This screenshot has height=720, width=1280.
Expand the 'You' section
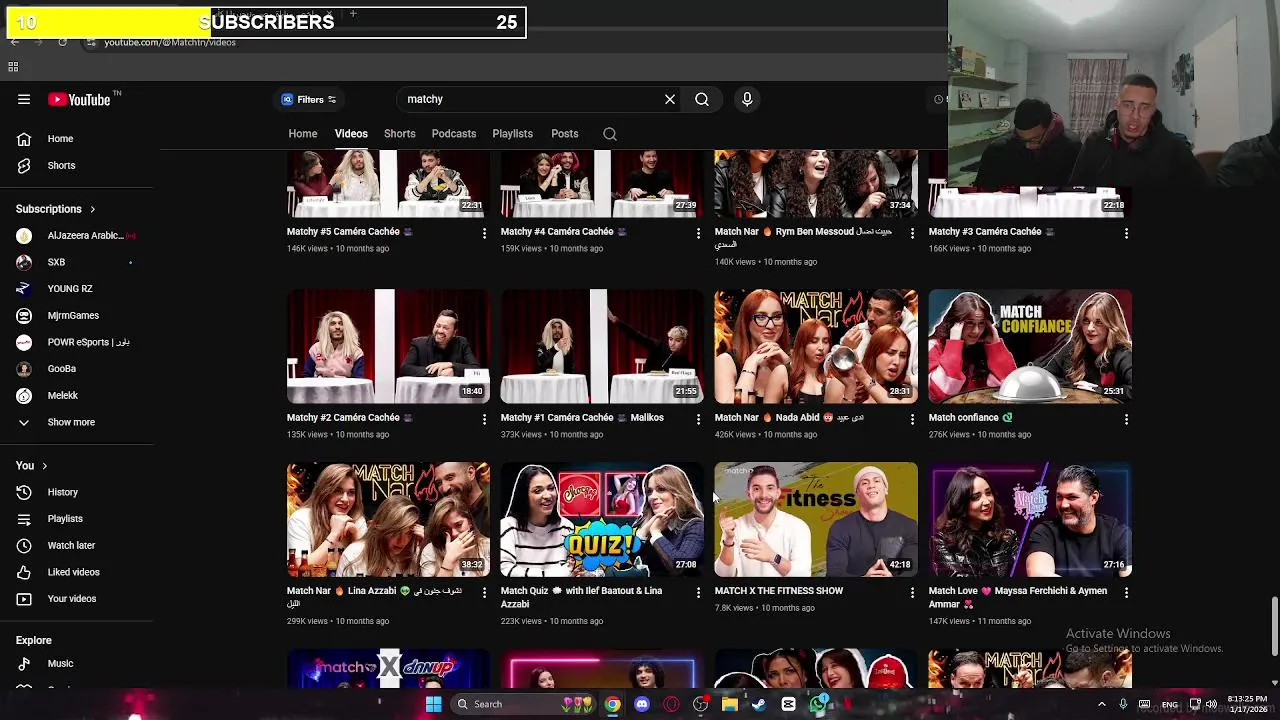coord(32,465)
